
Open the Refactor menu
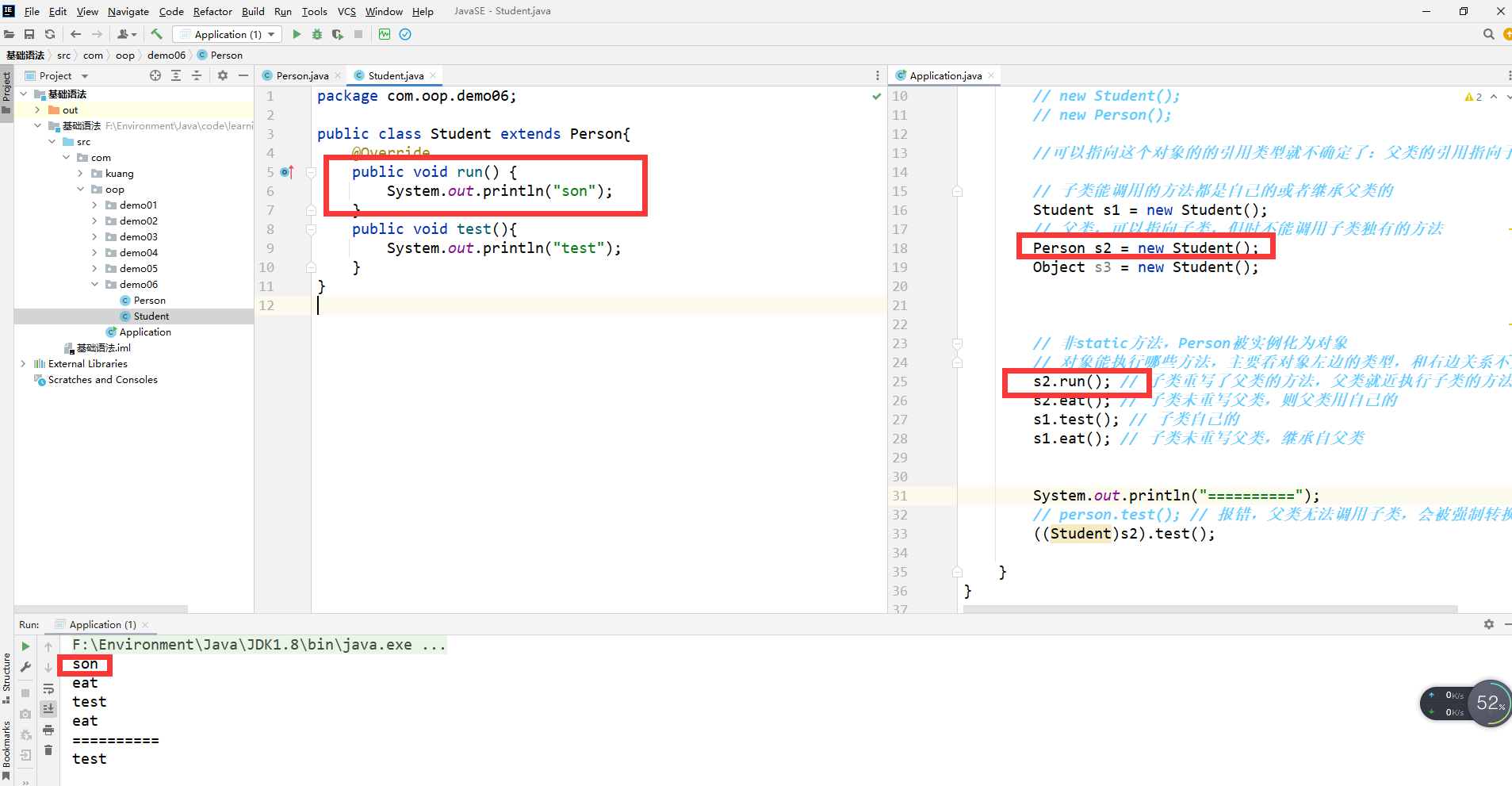212,11
